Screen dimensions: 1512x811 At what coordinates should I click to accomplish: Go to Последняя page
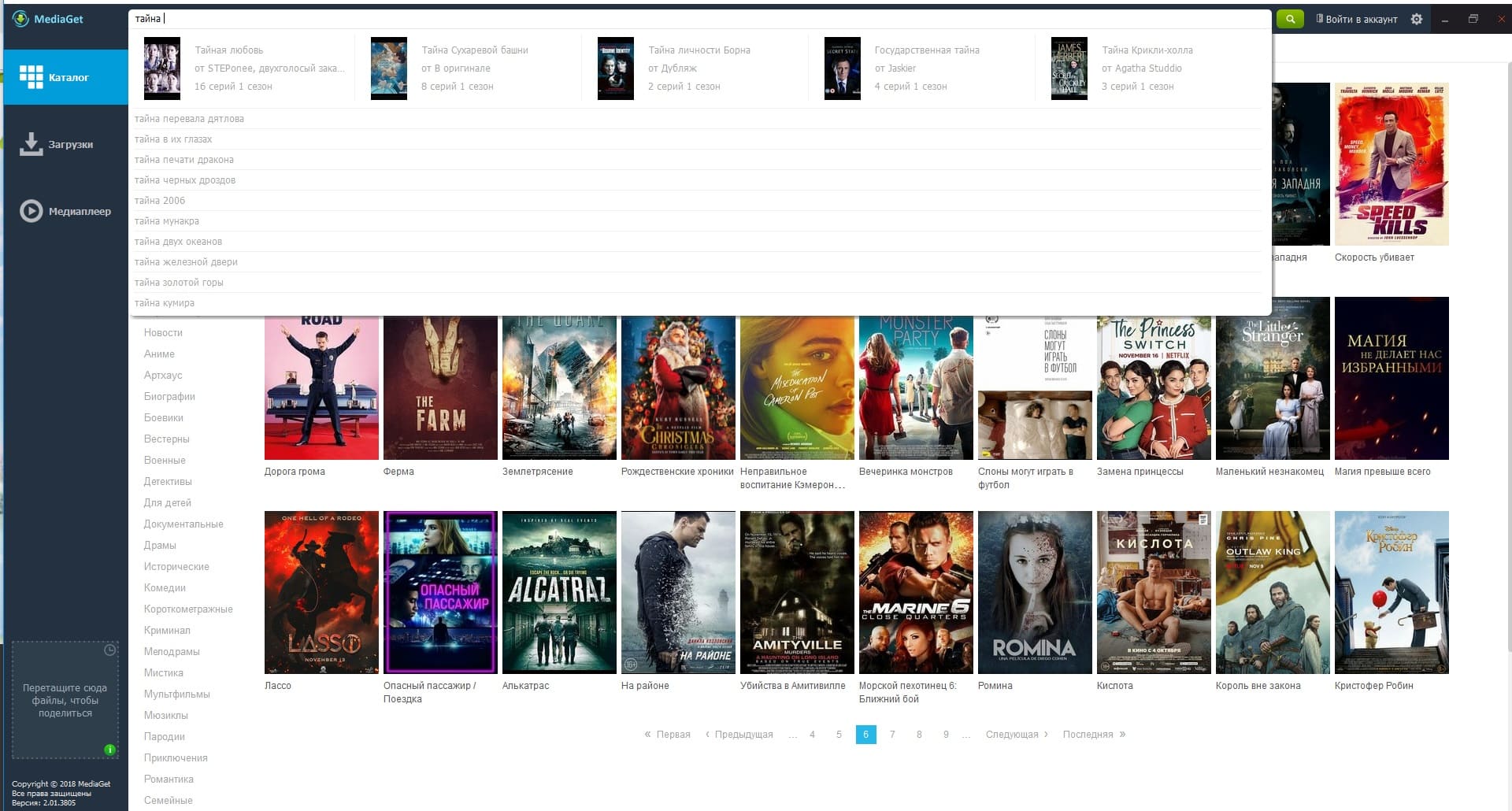tap(1094, 735)
